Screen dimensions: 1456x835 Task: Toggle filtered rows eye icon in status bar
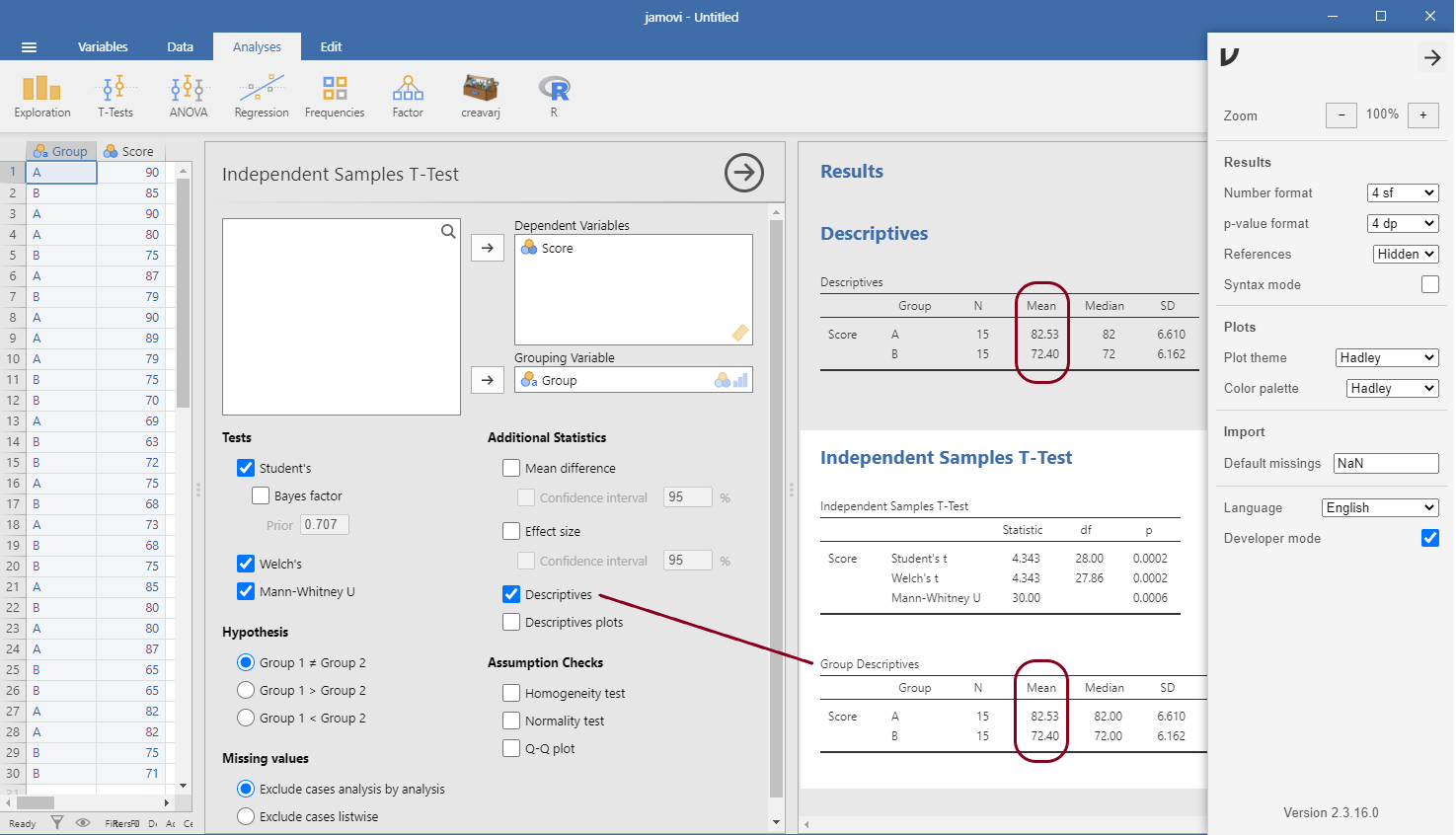click(x=83, y=822)
